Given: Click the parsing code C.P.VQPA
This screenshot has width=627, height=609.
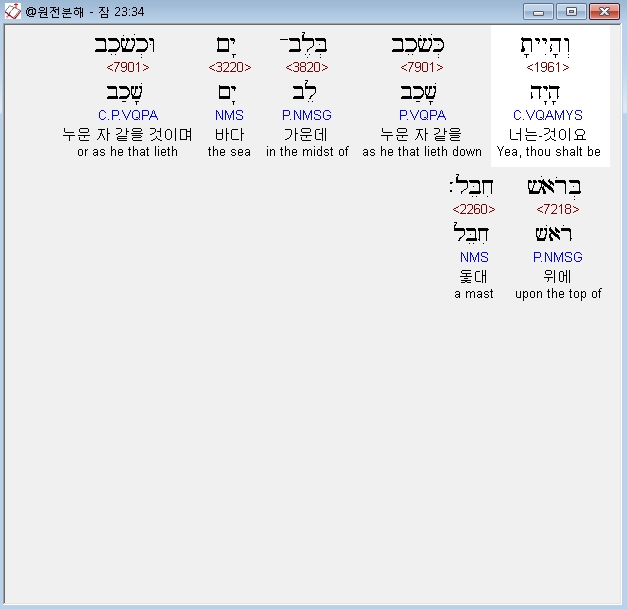Looking at the screenshot, I should tap(128, 115).
